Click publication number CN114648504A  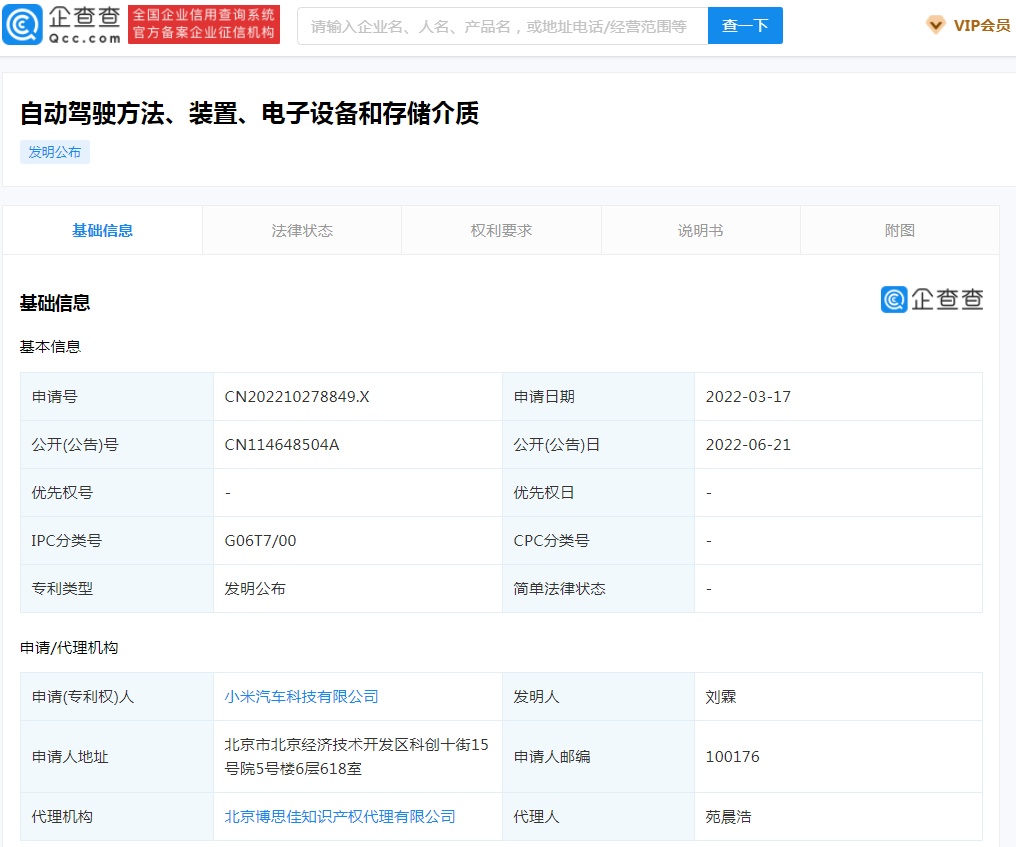click(282, 445)
